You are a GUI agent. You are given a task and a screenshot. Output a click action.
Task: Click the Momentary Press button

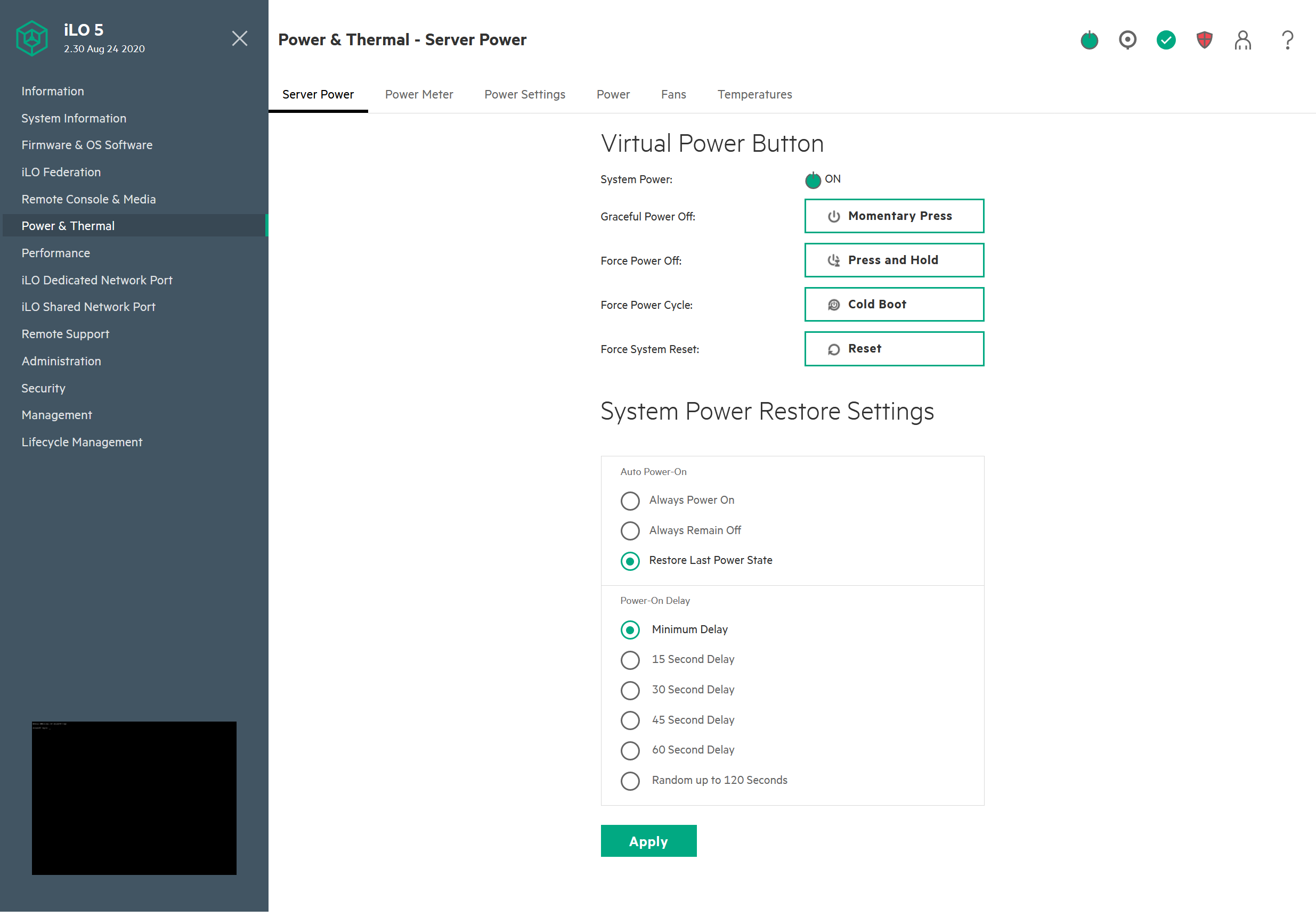pos(893,216)
